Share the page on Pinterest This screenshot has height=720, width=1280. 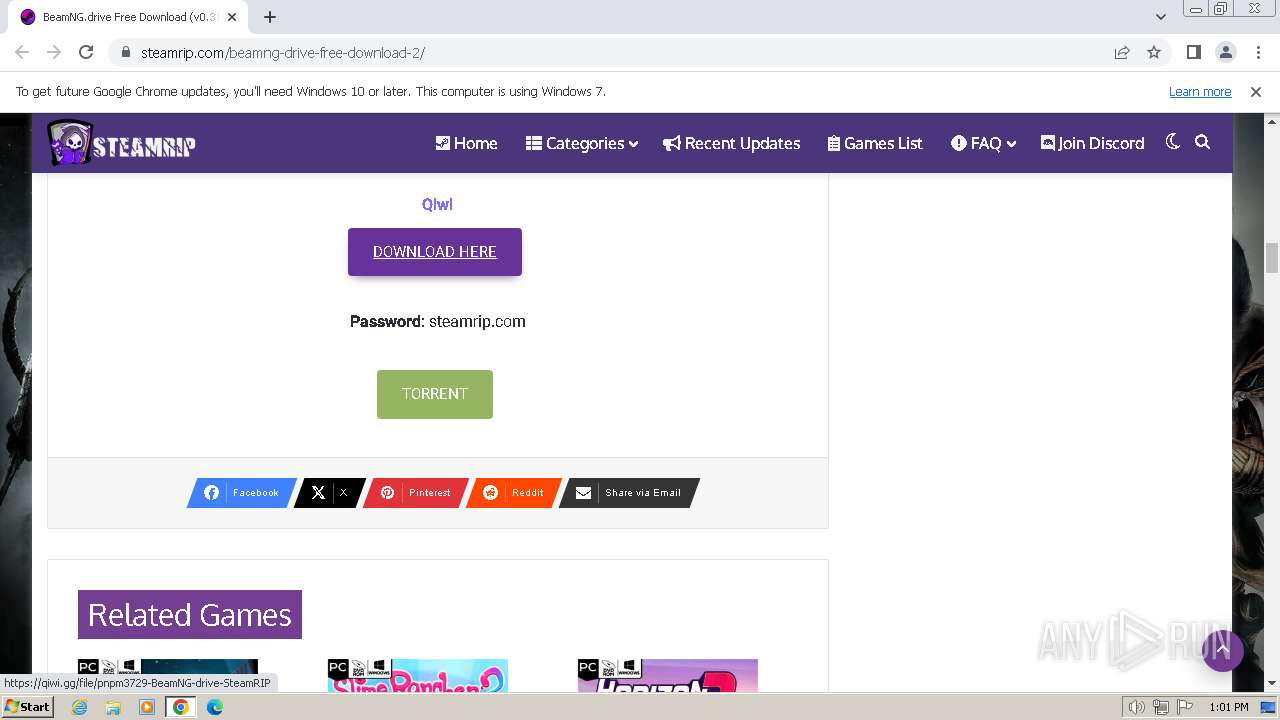[x=415, y=493]
